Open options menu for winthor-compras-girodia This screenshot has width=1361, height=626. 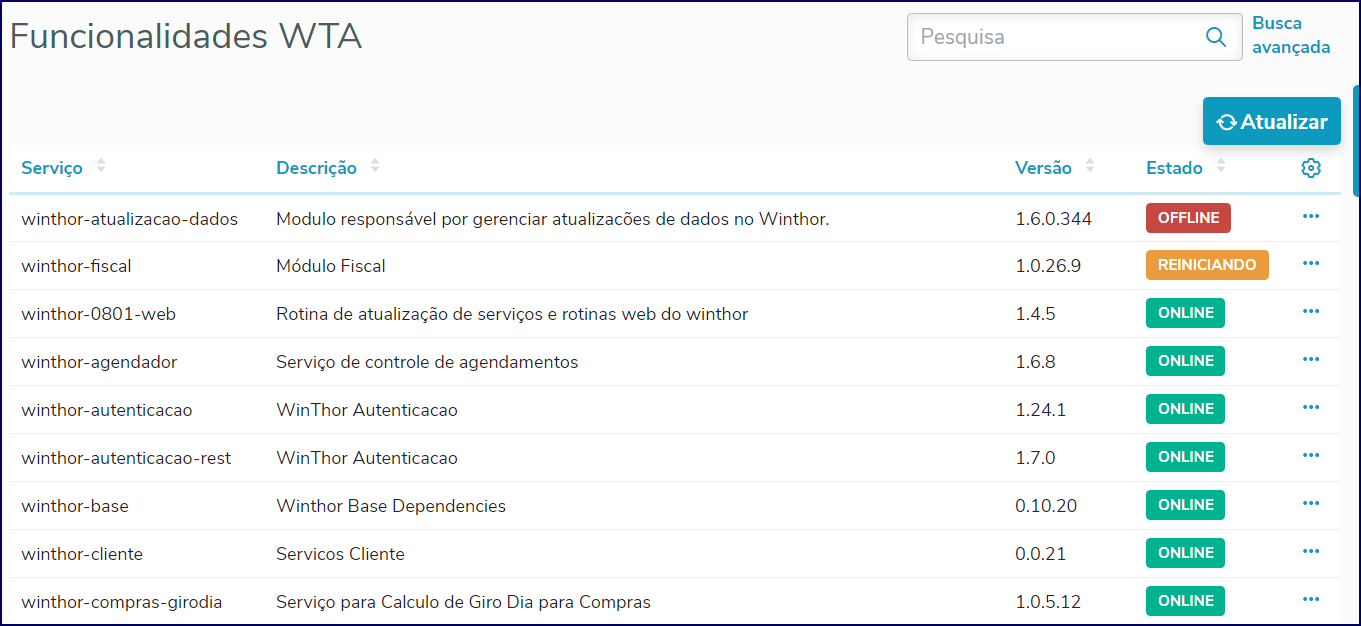point(1311,599)
